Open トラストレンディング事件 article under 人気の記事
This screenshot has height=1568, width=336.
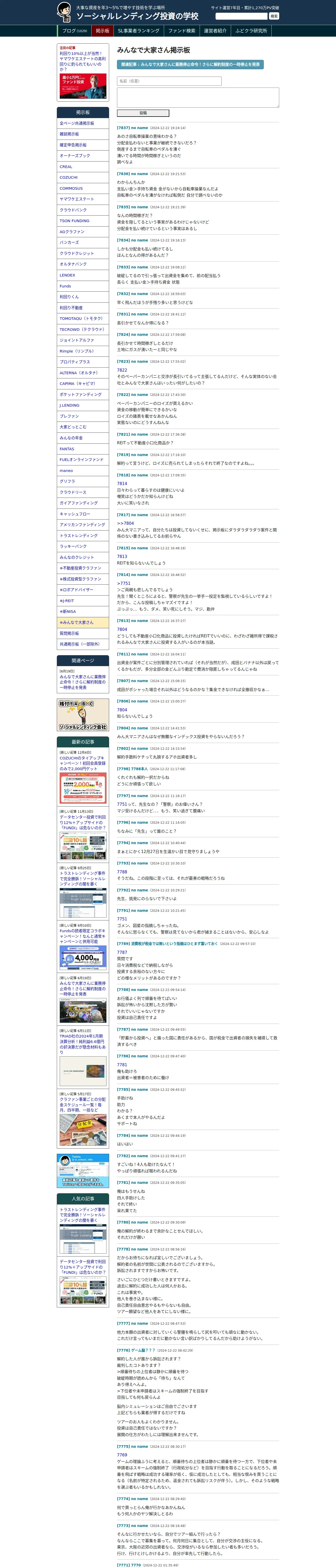(82, 1215)
